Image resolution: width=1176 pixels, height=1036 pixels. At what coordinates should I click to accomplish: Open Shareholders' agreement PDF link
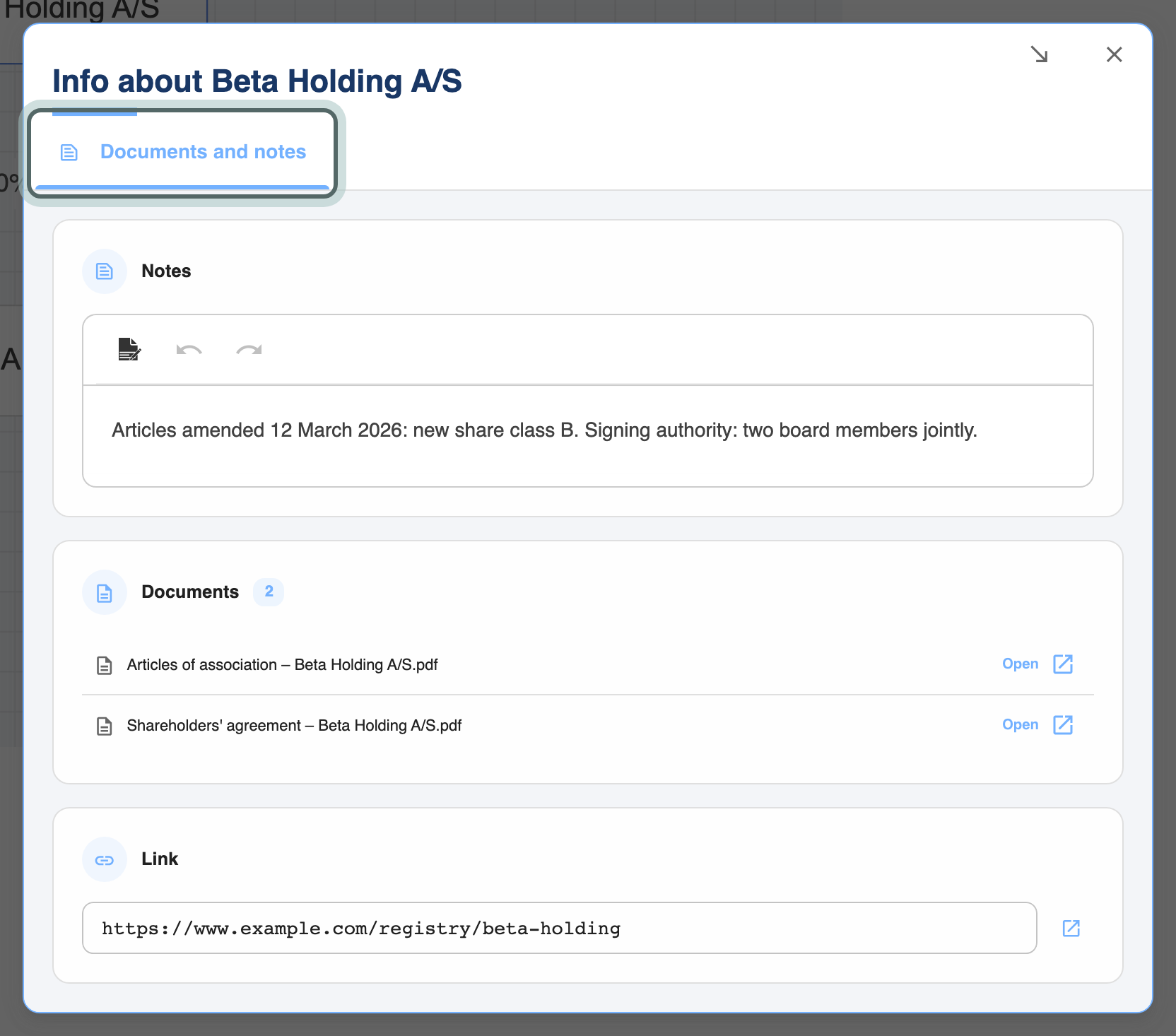[x=1020, y=725]
